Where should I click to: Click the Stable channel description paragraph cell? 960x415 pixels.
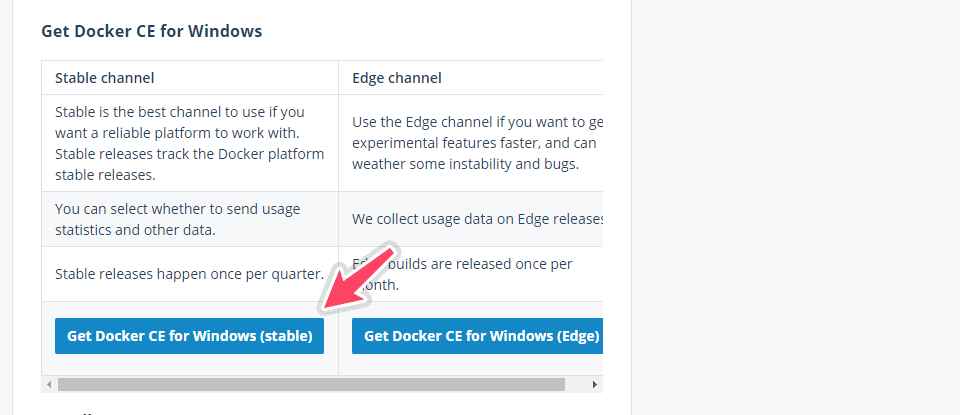coord(190,143)
